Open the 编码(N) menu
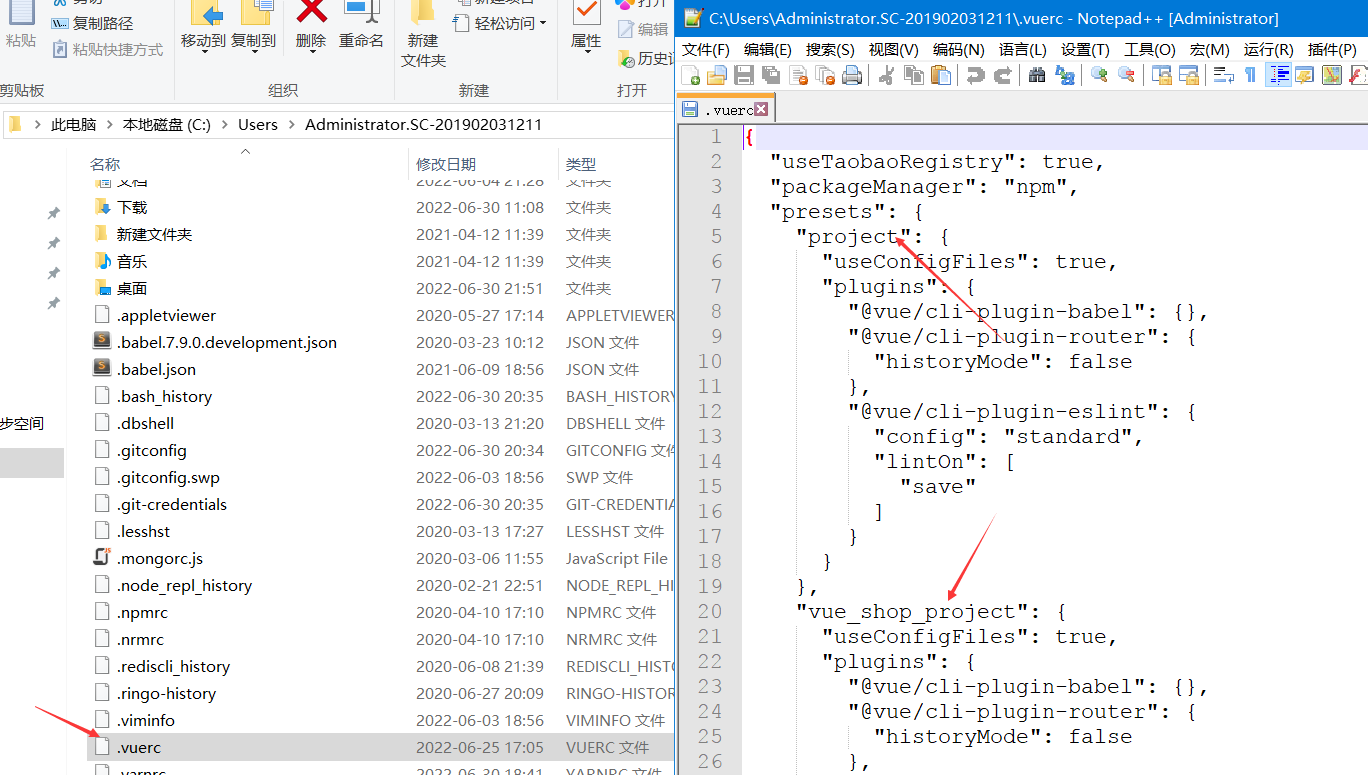This screenshot has height=775, width=1368. 958,49
